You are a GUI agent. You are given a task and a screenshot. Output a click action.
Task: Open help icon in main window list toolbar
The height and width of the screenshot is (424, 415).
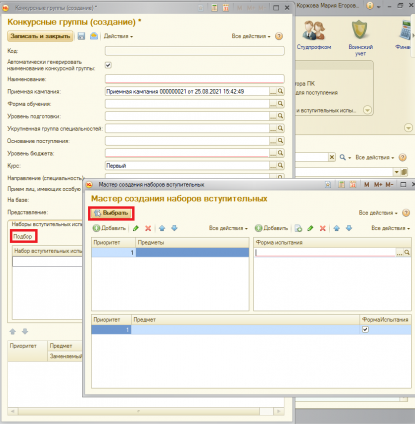click(403, 157)
